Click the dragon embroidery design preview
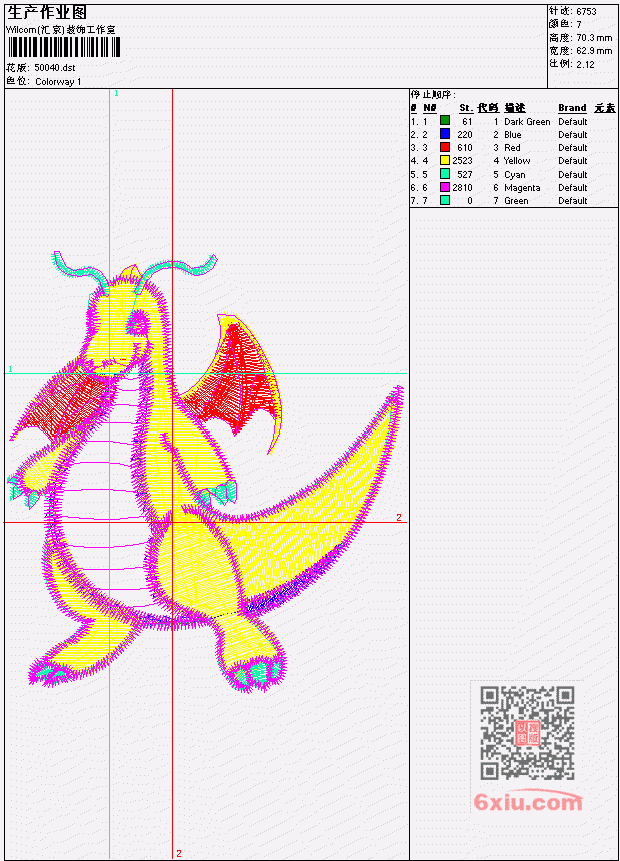The height and width of the screenshot is (861, 620). click(206, 472)
